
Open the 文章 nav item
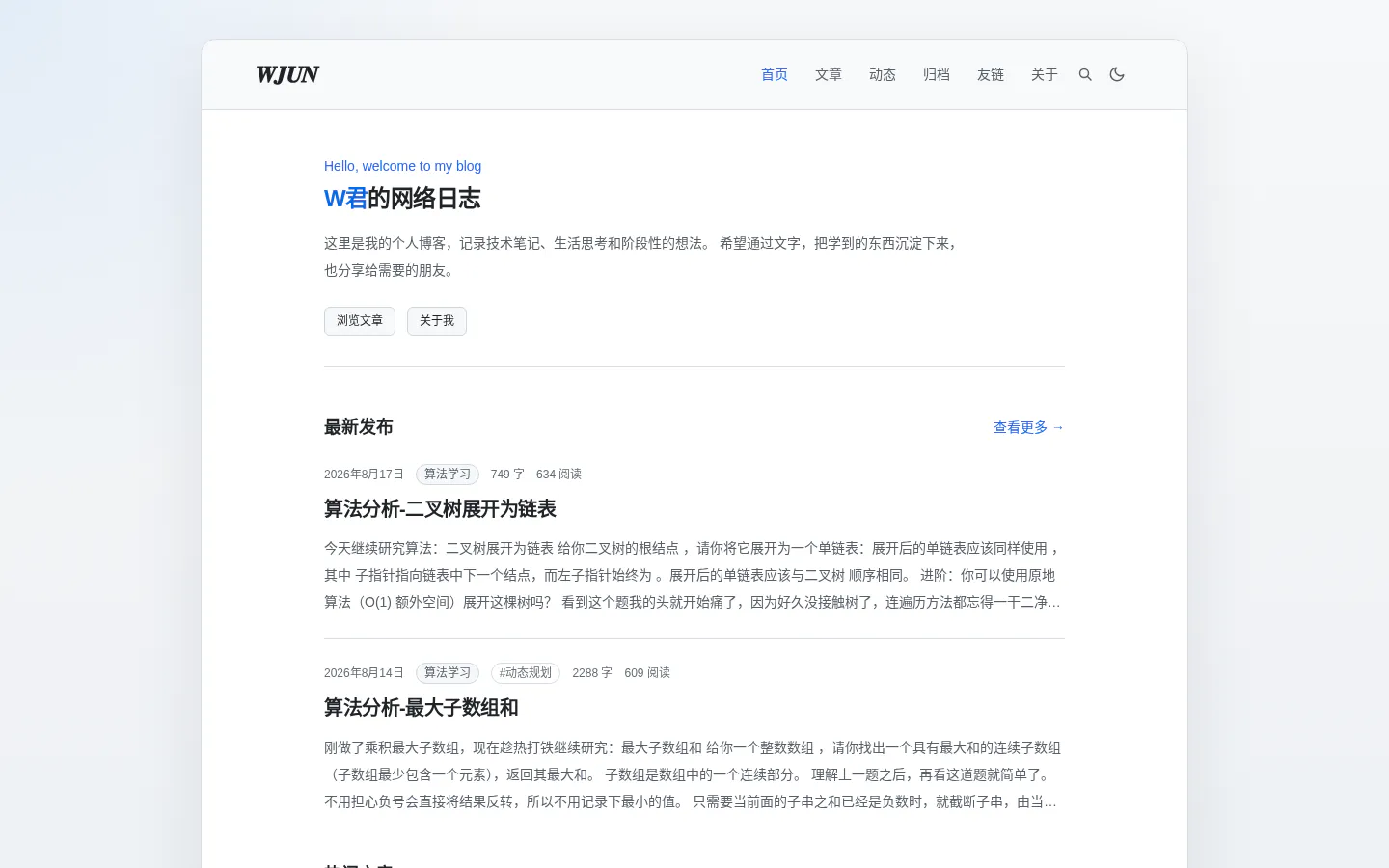pos(829,74)
